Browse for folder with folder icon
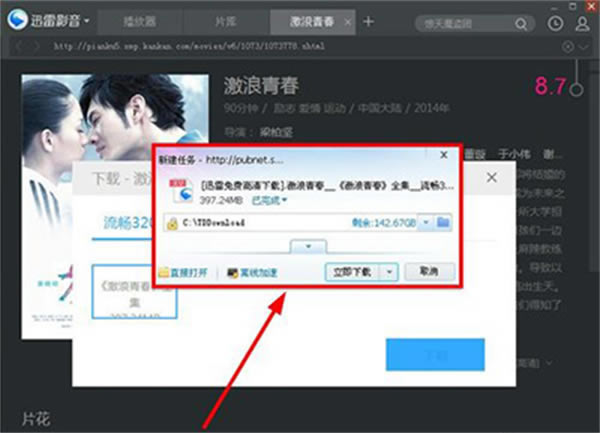Screen dimensions: 600x433 [x=443, y=222]
